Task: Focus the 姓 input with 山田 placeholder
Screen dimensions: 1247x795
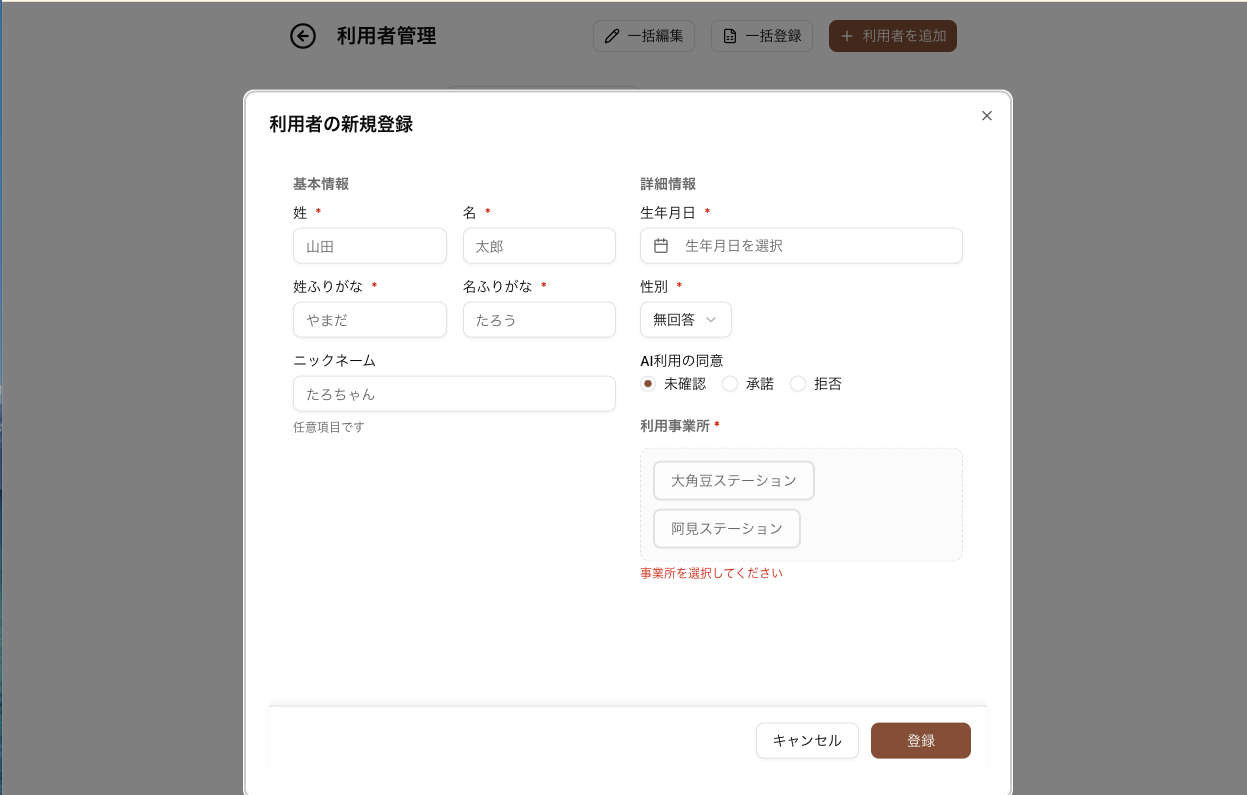Action: click(369, 246)
